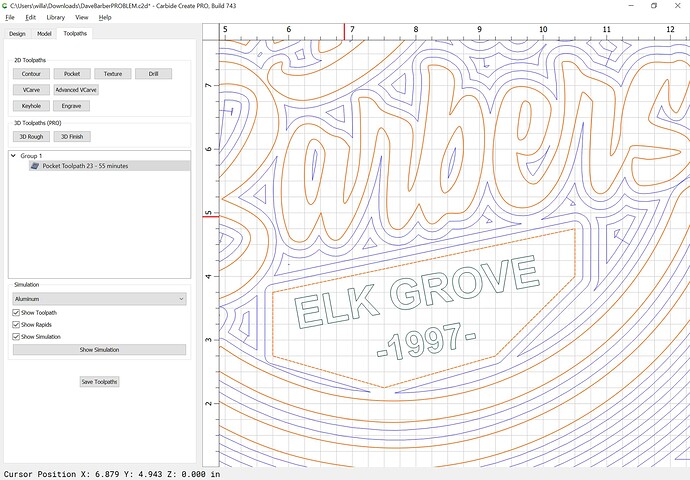Viewport: 690px width, 480px height.
Task: Click the Pocket toolpath button
Action: click(x=72, y=74)
